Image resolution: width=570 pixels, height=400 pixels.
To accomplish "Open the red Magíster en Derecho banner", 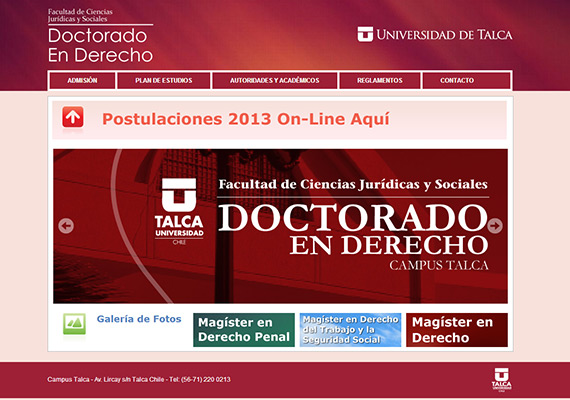I will click(x=457, y=330).
